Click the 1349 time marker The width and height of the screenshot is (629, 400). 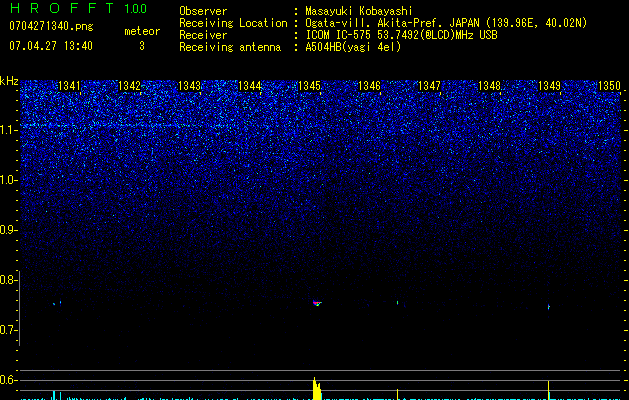549,86
